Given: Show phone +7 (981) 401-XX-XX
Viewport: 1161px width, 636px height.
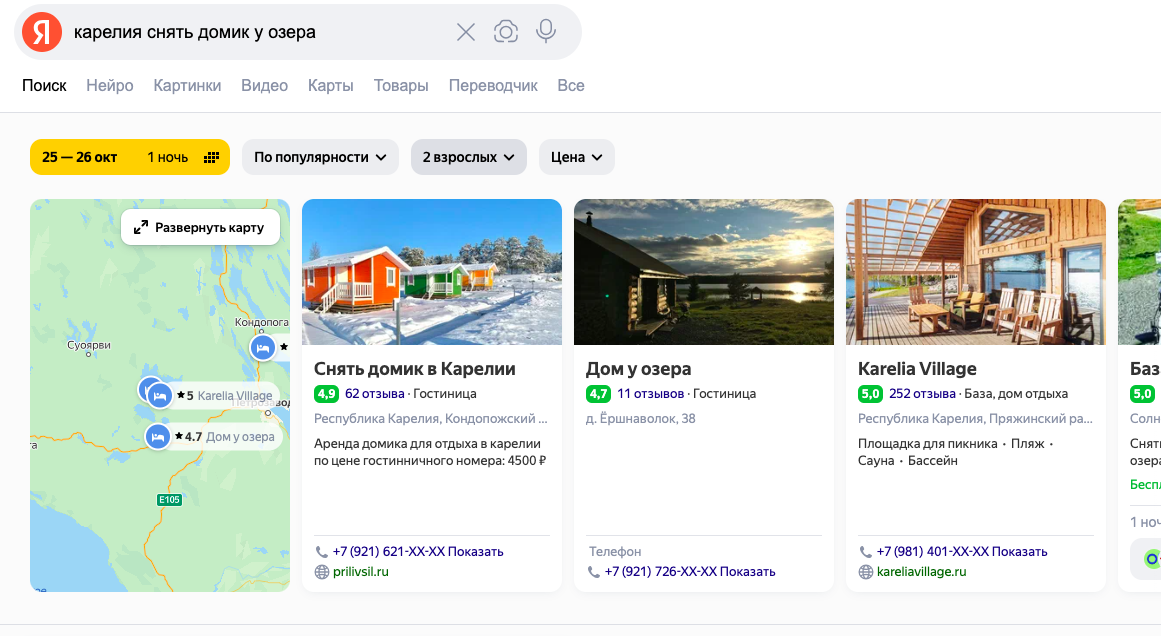Looking at the screenshot, I should point(962,552).
